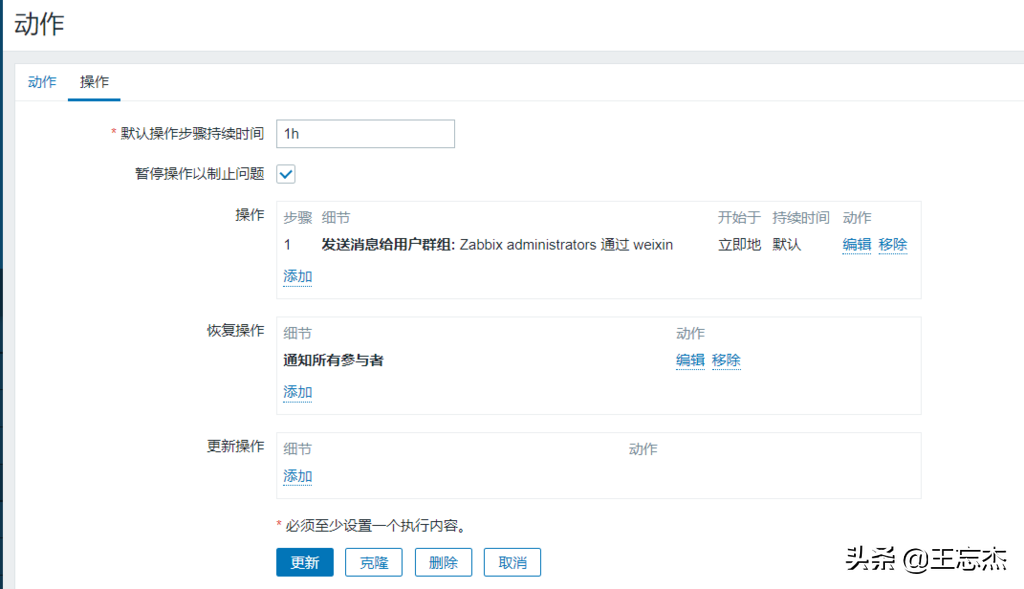Switch to the 动作 tab
Screen dimensions: 1024x589
coord(42,82)
